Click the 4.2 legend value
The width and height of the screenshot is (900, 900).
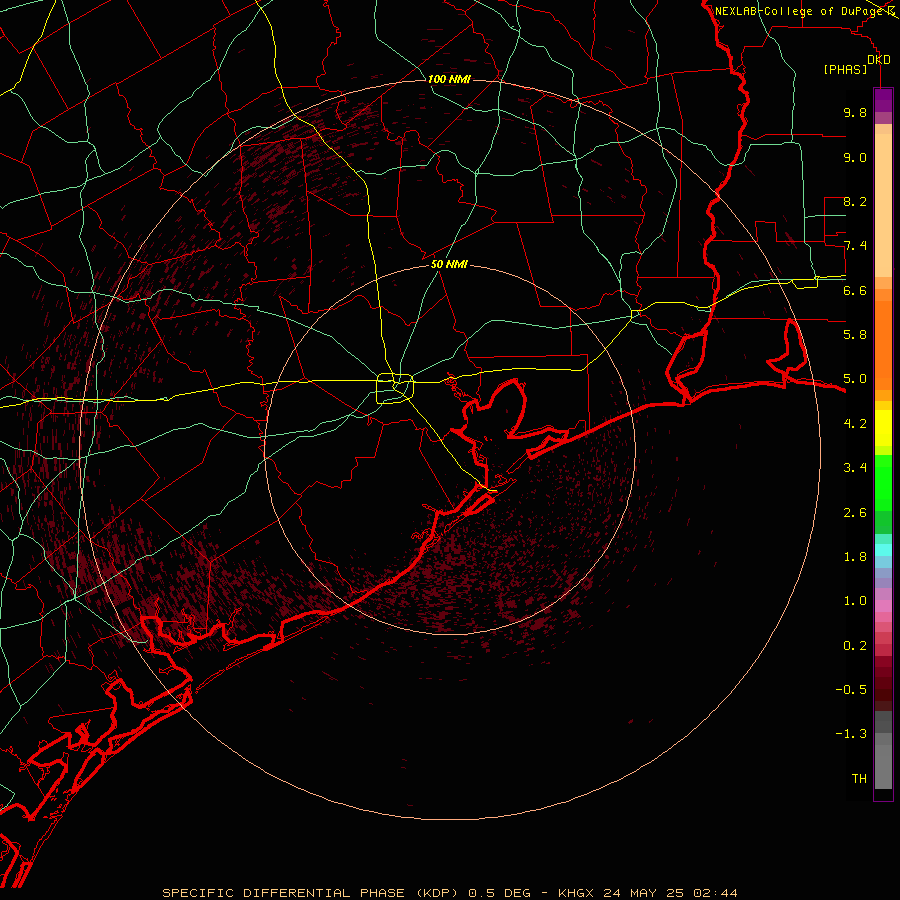pyautogui.click(x=855, y=424)
